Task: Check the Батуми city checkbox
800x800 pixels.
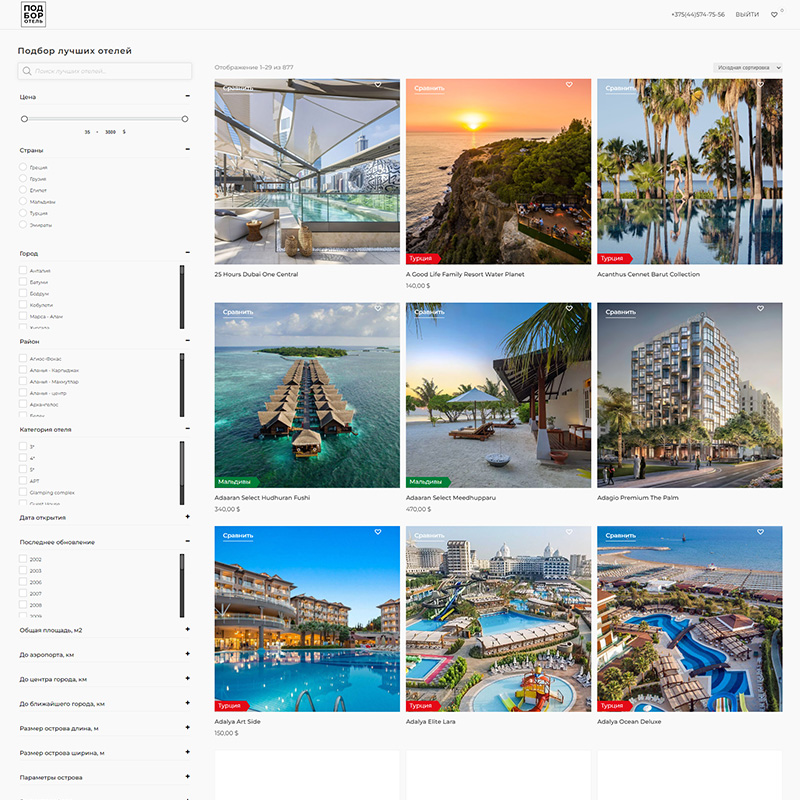Action: tap(23, 282)
